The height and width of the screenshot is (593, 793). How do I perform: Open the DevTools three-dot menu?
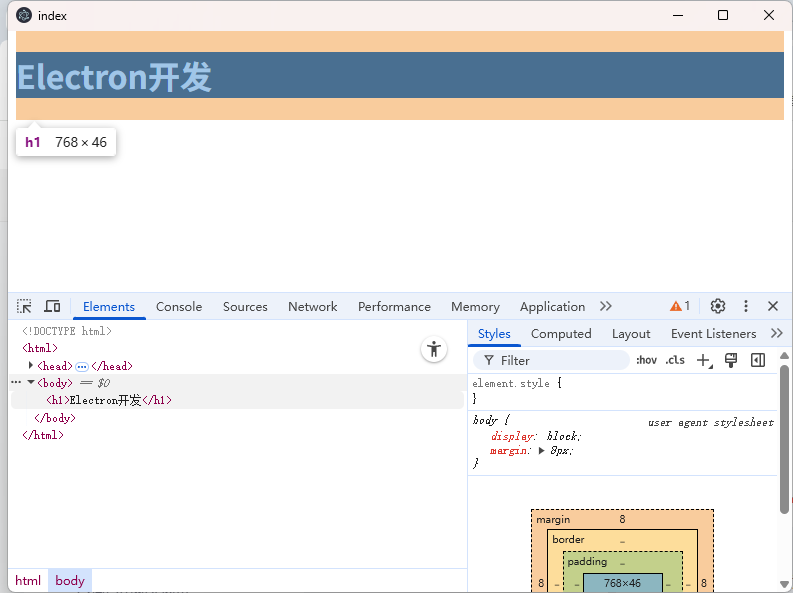(745, 306)
